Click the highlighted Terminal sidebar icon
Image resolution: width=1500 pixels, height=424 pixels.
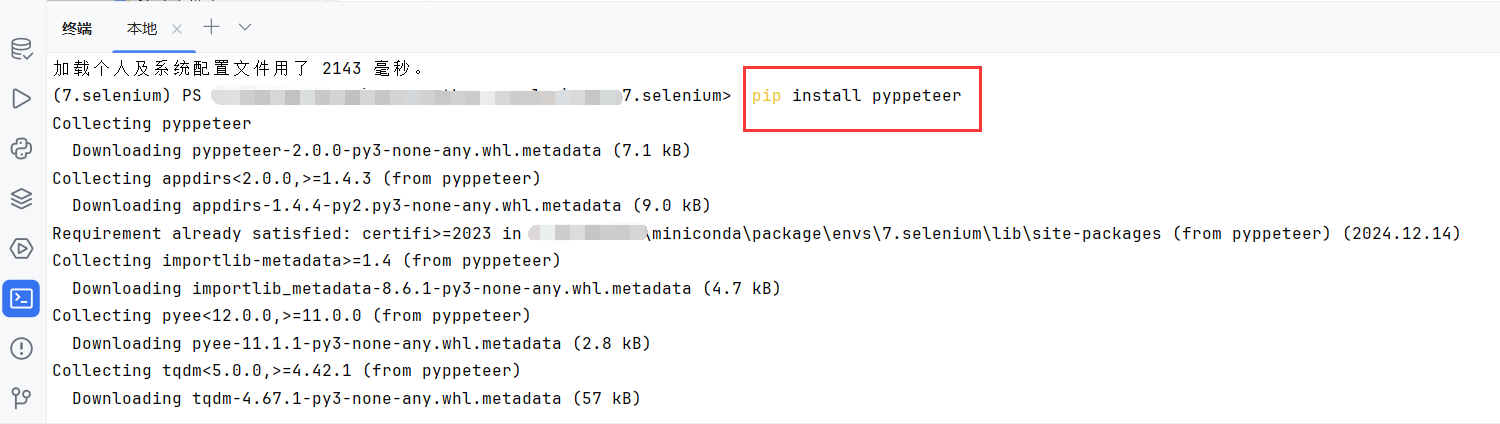point(21,298)
